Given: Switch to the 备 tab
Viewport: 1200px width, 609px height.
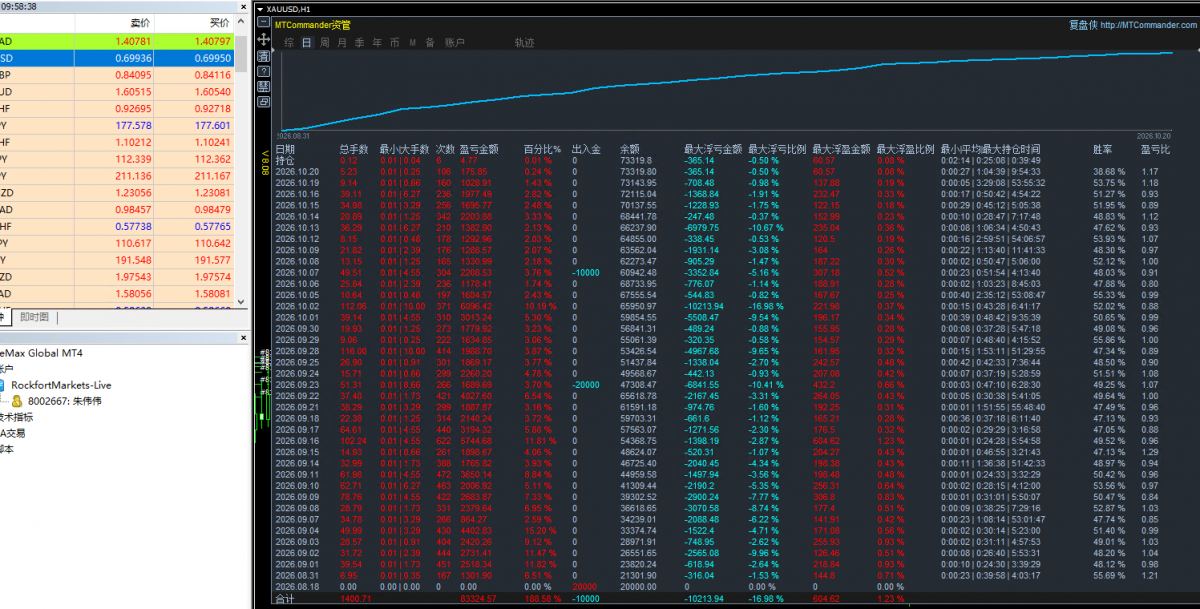Looking at the screenshot, I should [x=429, y=43].
